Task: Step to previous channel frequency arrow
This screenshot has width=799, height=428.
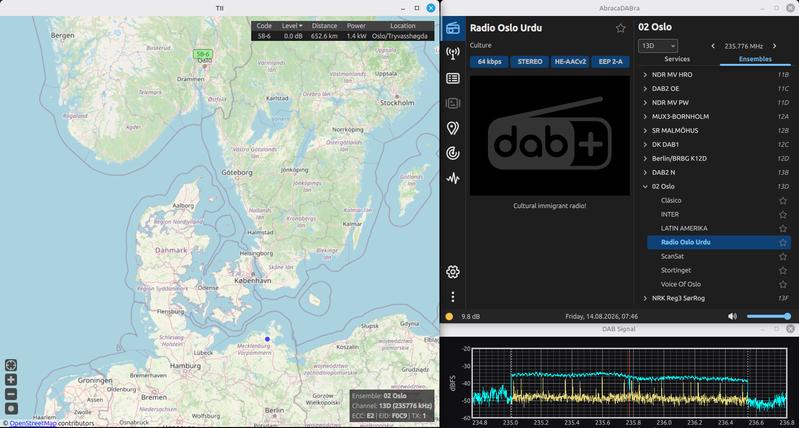Action: (713, 46)
